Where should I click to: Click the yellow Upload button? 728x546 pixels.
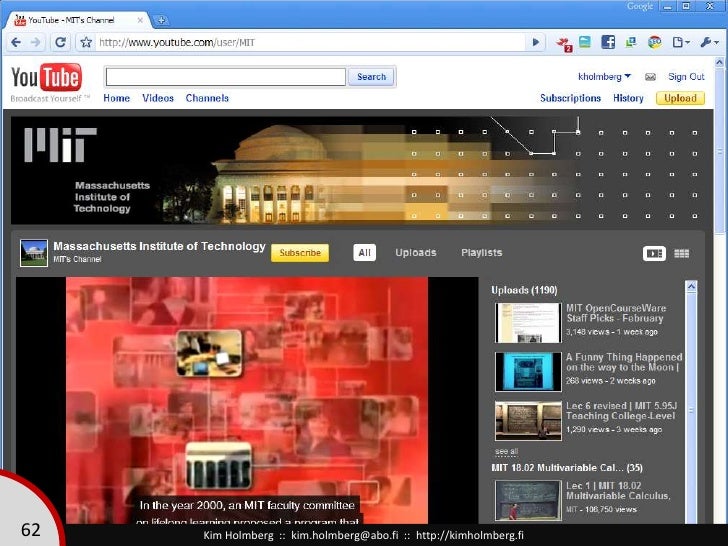click(x=680, y=98)
